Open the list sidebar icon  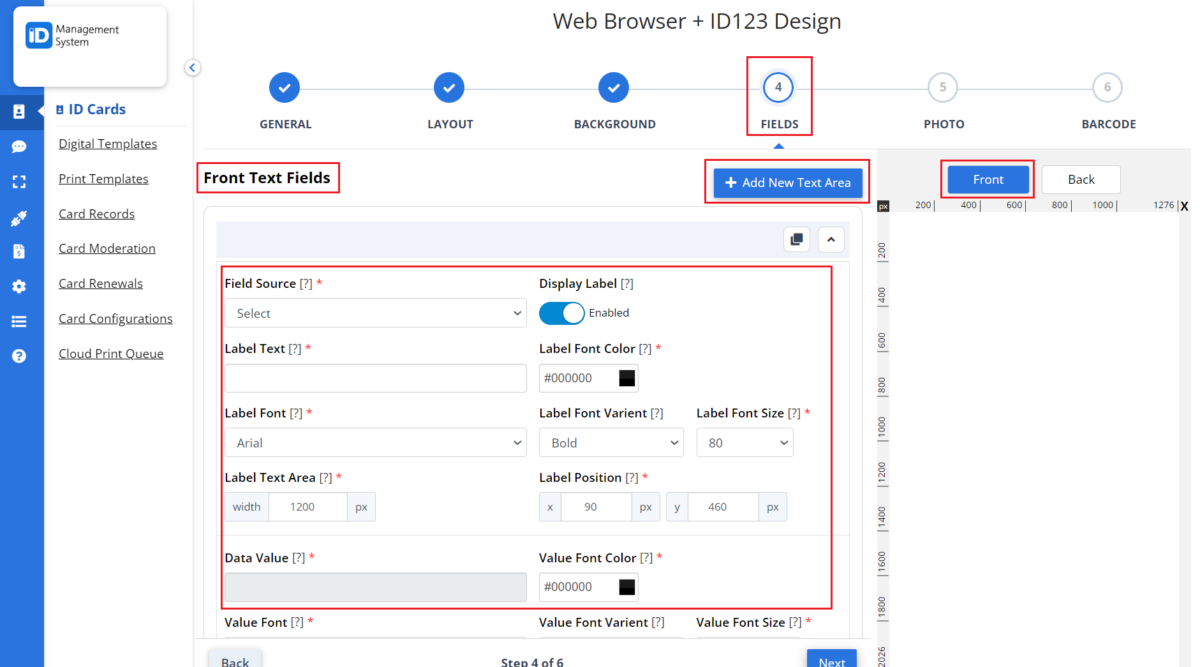(19, 321)
